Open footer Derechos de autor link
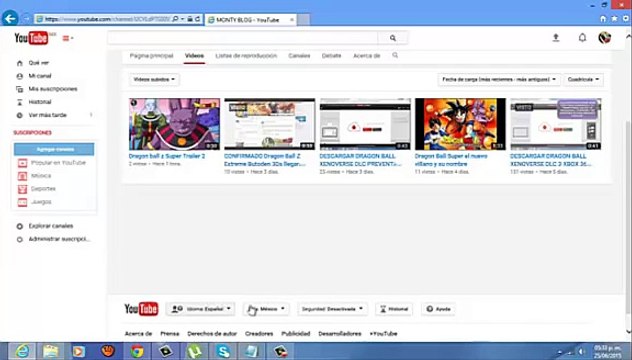Image resolution: width=632 pixels, height=360 pixels. 212,334
